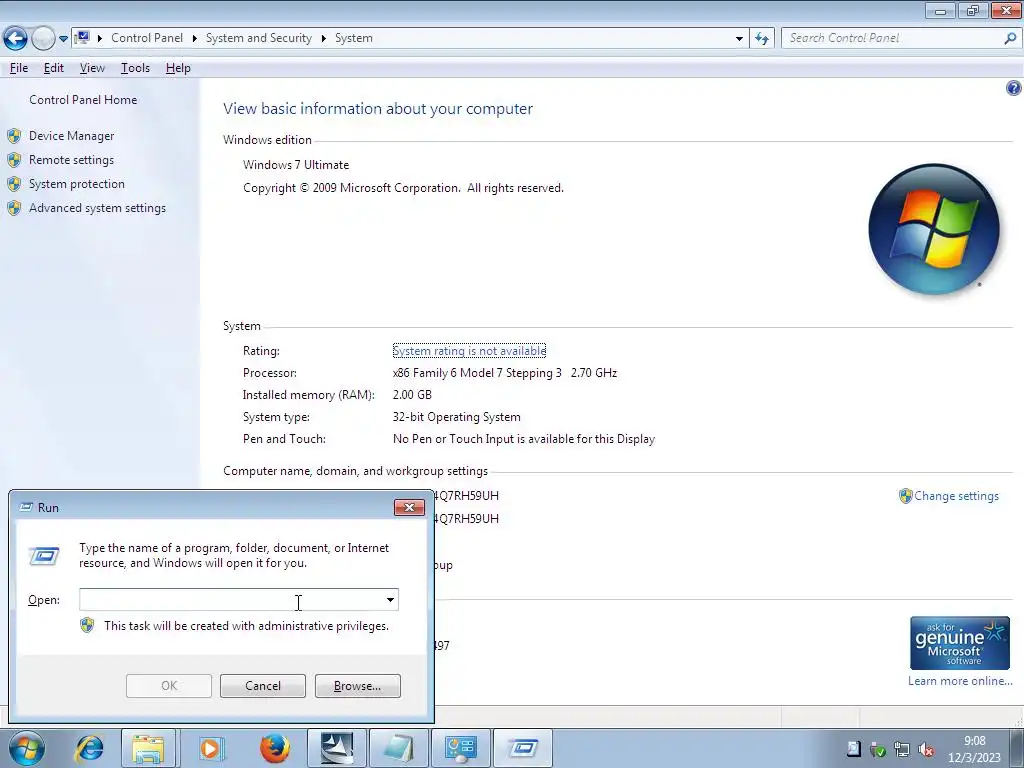Click the Change settings link
Image resolution: width=1024 pixels, height=768 pixels.
coord(956,496)
